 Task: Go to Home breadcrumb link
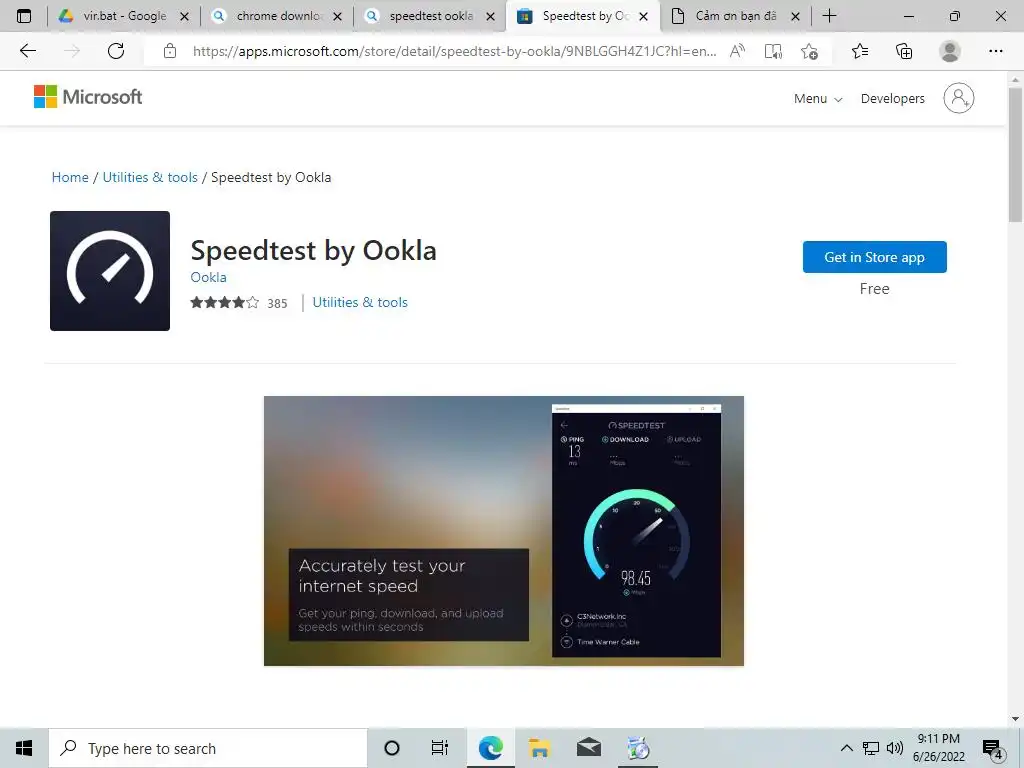click(x=70, y=178)
